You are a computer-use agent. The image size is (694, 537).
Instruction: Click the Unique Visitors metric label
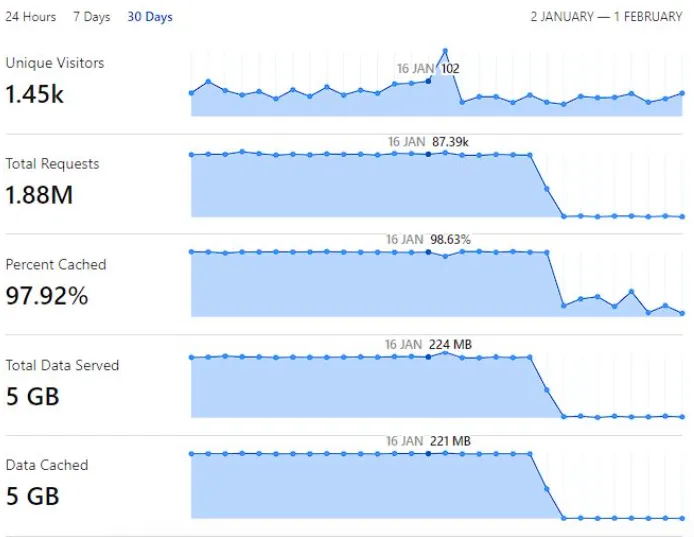click(x=54, y=63)
